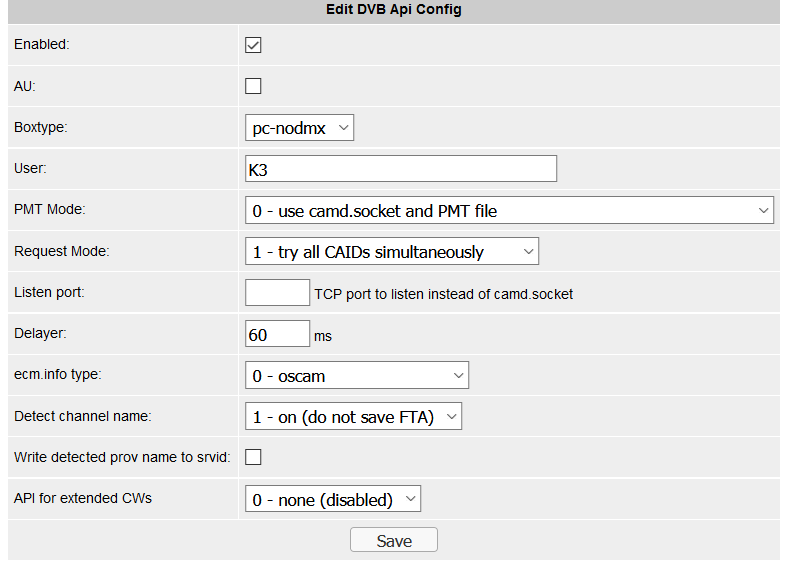Focus the User text field
This screenshot has width=798, height=567.
point(400,169)
